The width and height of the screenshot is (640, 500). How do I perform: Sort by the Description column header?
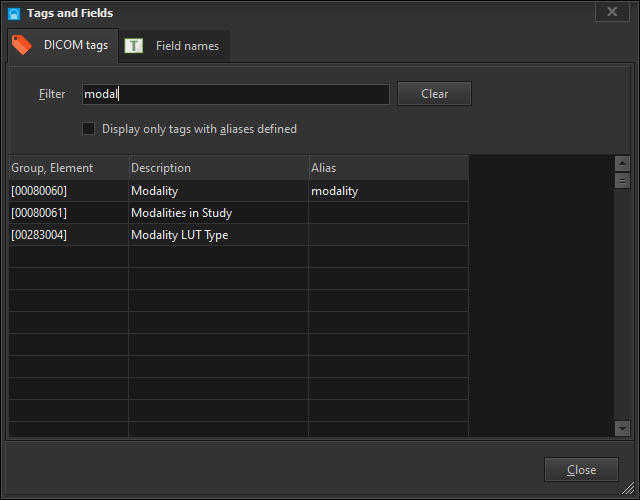(218, 168)
